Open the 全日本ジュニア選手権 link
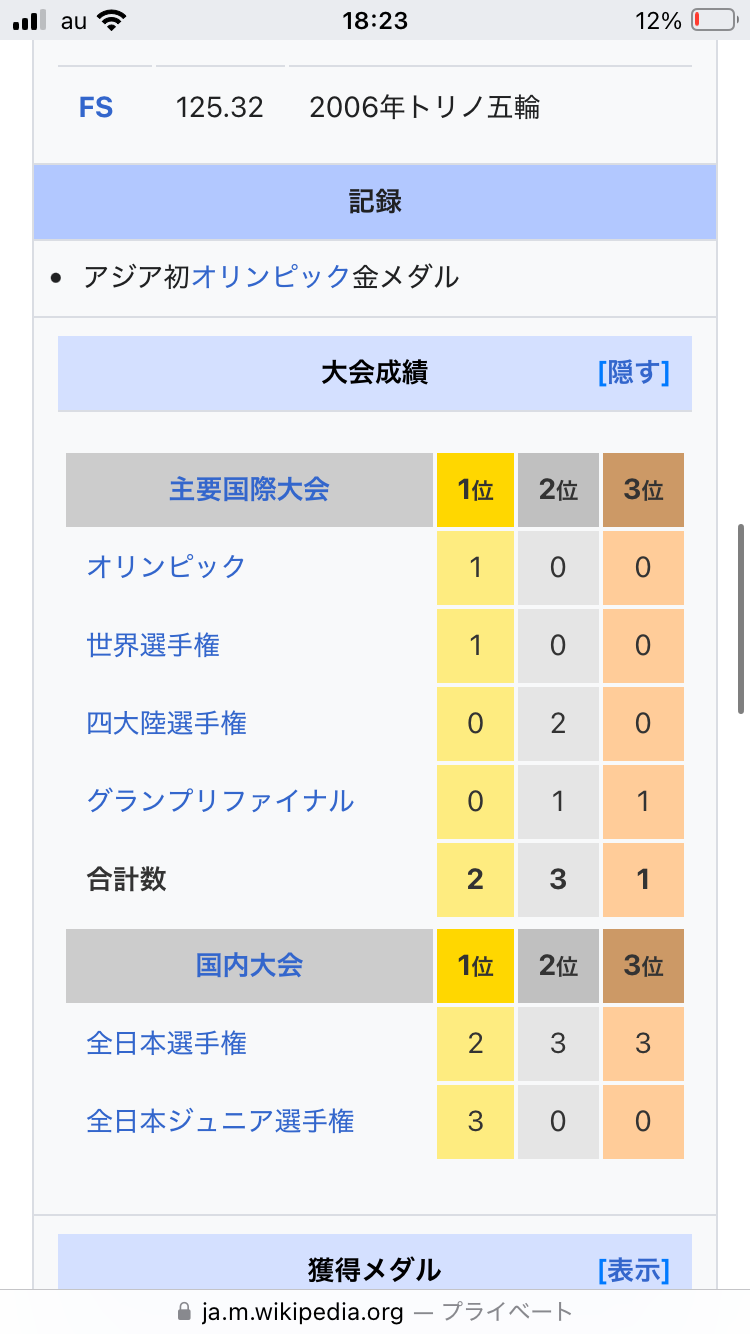 click(x=220, y=1122)
